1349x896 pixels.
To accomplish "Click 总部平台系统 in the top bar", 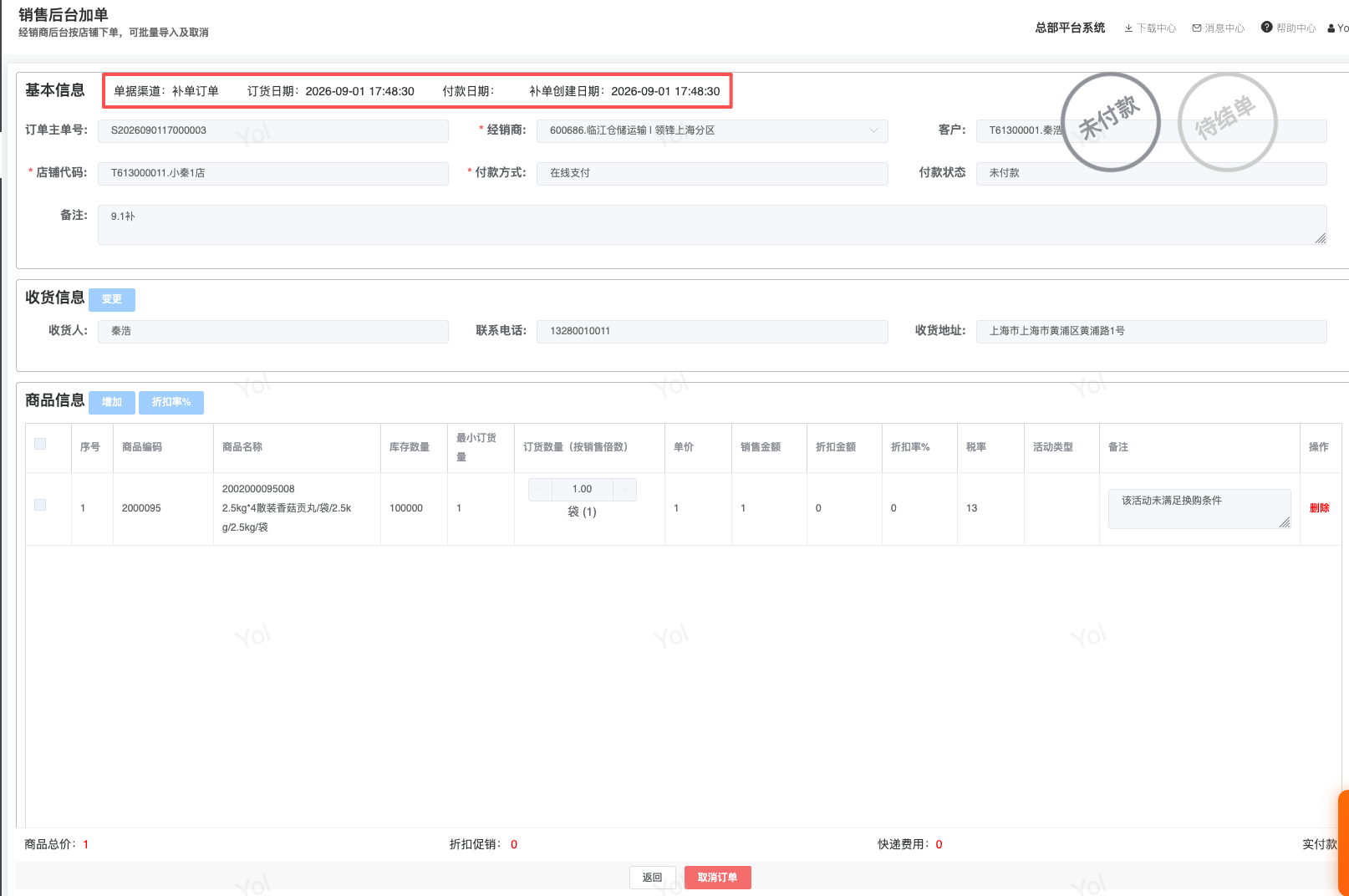I will pos(1070,28).
